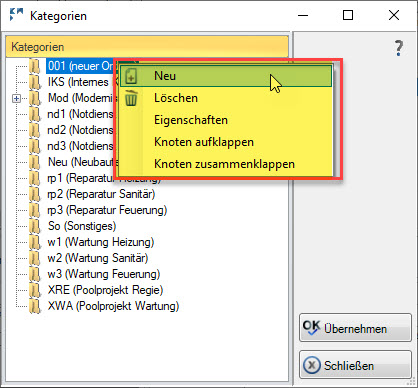The width and height of the screenshot is (418, 388).
Task: Choose Knoten zusammenklappen from context menu
Action: coord(224,164)
